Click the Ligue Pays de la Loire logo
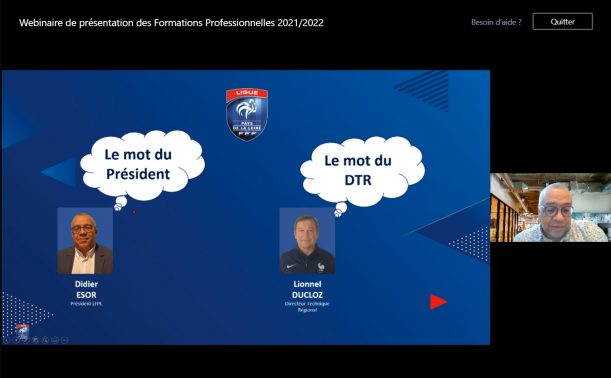The width and height of the screenshot is (611, 378). 247,114
